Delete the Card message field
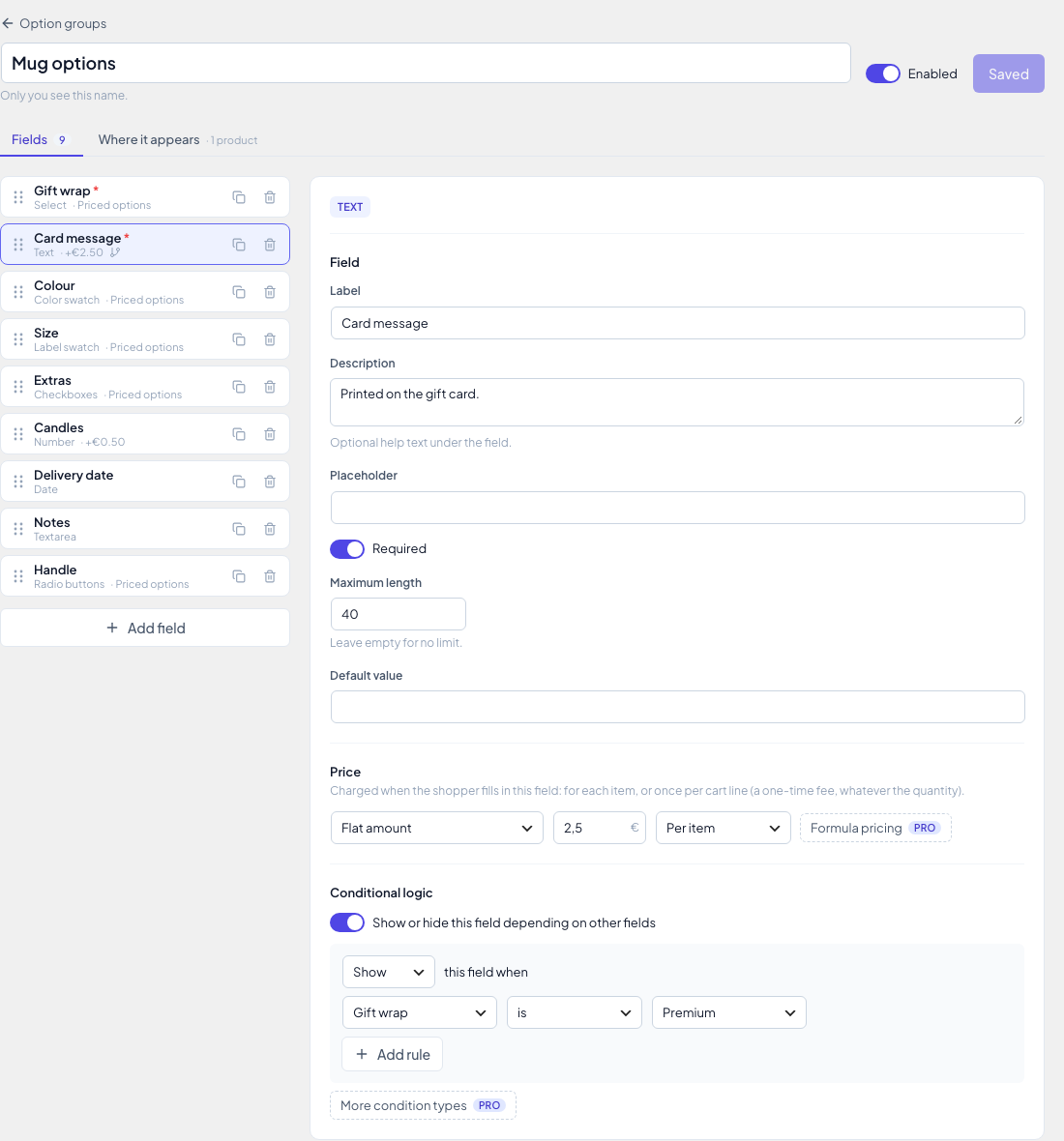Image resolution: width=1064 pixels, height=1141 pixels. [270, 245]
